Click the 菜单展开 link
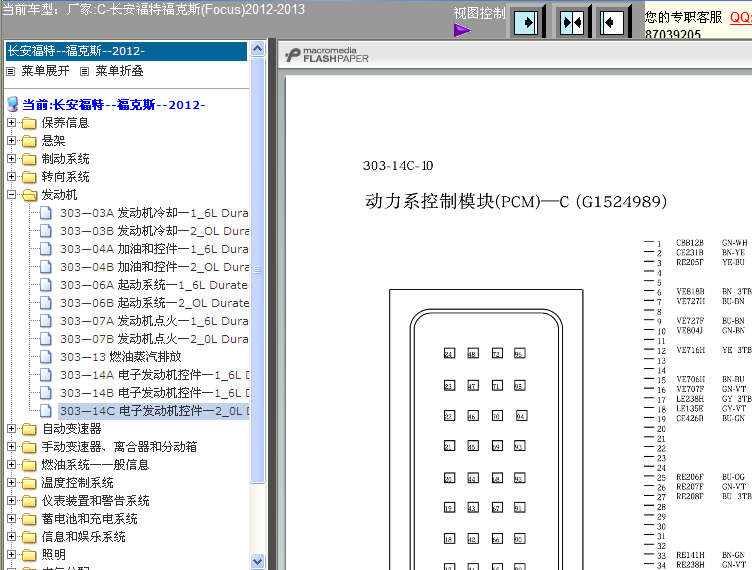This screenshot has width=752, height=570. coord(46,71)
